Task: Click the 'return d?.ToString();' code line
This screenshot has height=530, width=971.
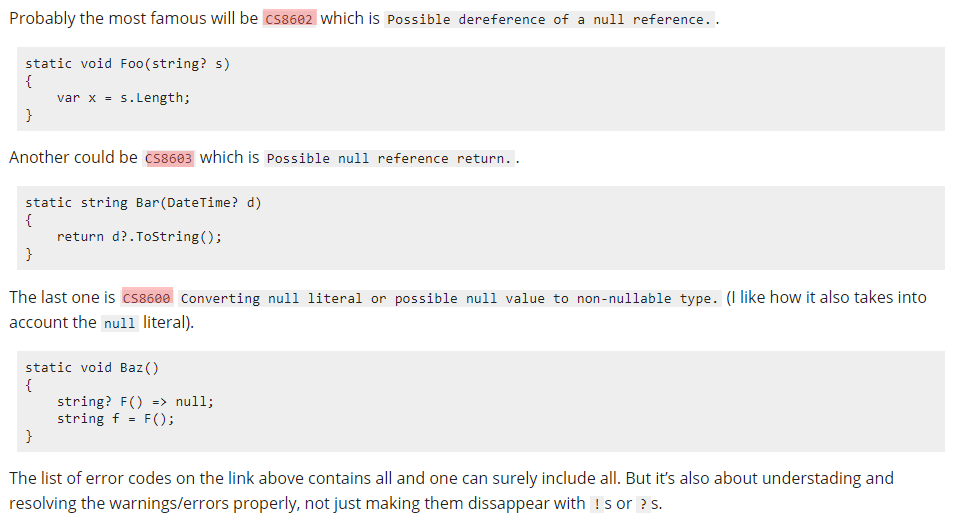Action: (139, 236)
